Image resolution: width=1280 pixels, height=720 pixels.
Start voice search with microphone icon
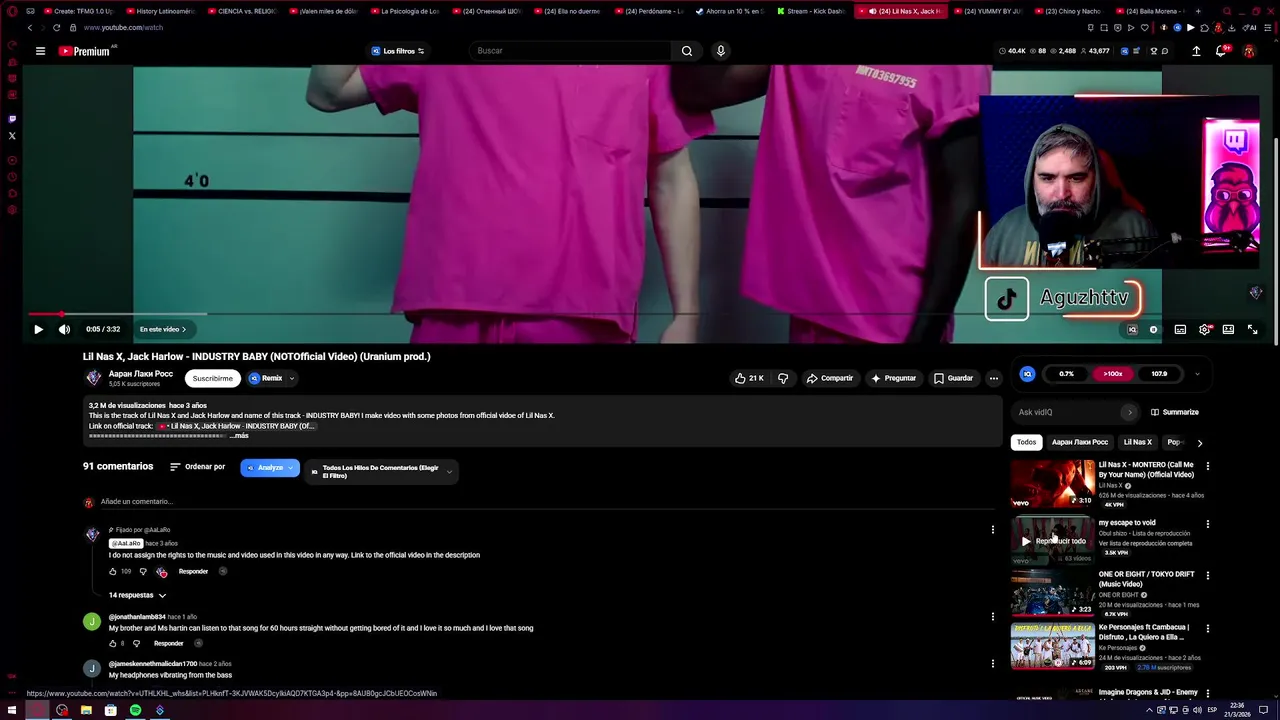pyautogui.click(x=720, y=51)
